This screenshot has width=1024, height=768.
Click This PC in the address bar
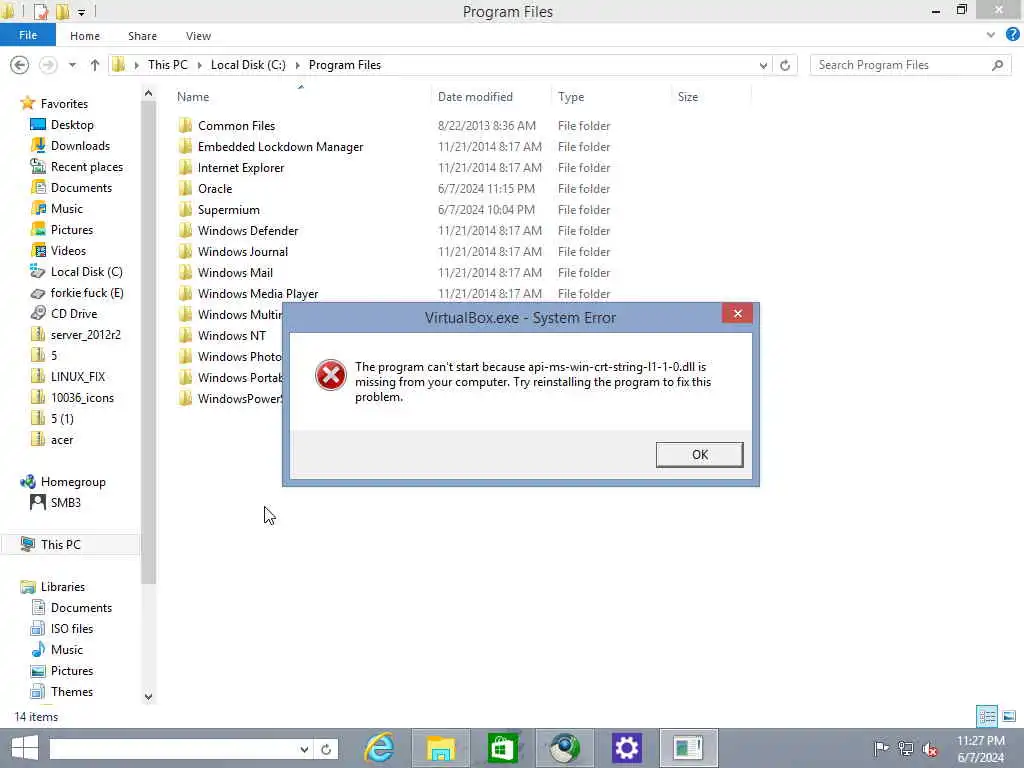pyautogui.click(x=167, y=65)
